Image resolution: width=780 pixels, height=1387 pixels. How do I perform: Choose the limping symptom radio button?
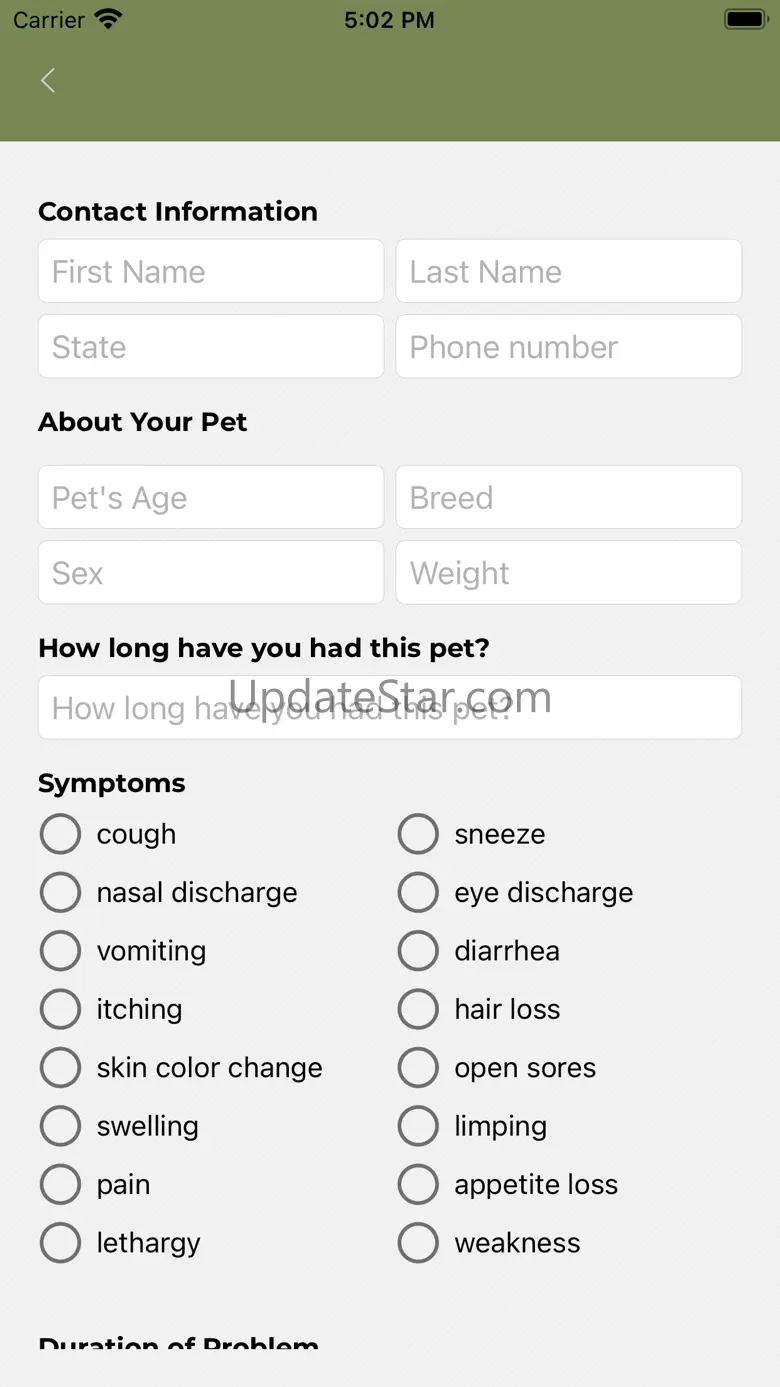click(418, 1126)
